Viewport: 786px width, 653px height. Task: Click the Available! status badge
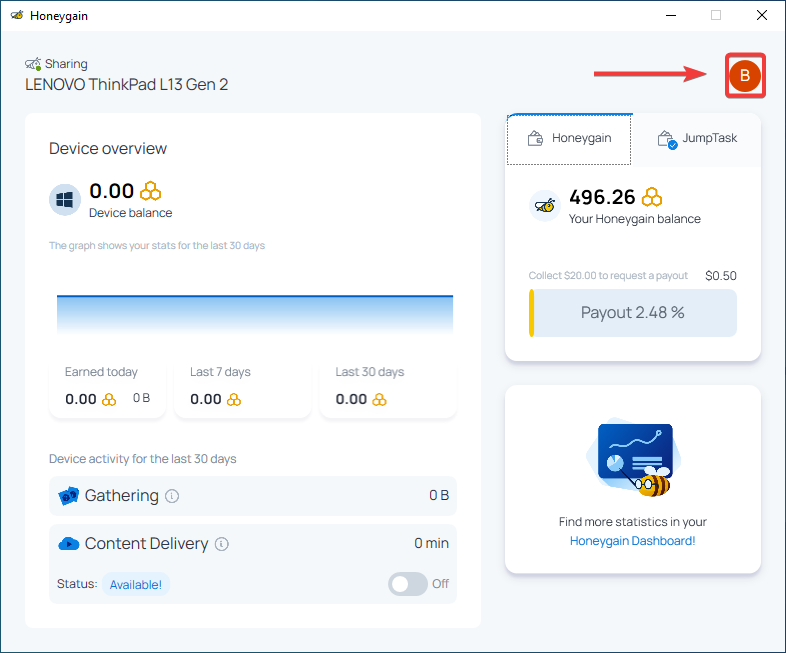click(x=136, y=584)
